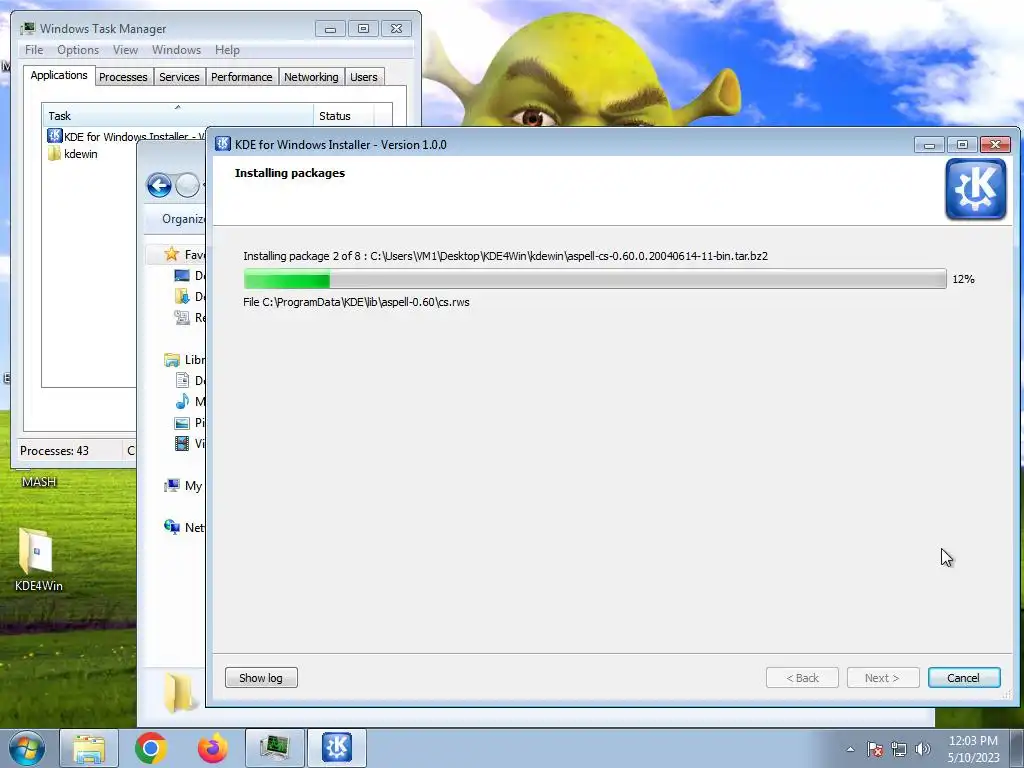Show hidden system tray icons

850,749
